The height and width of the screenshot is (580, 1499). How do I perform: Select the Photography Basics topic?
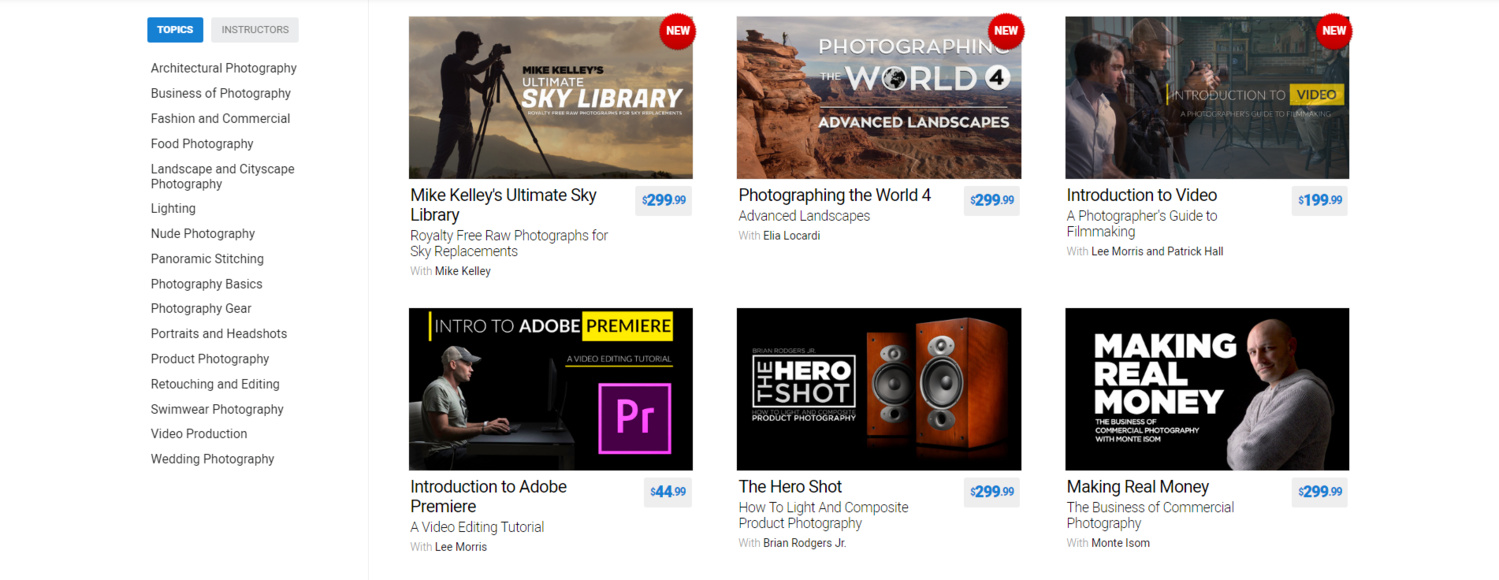(x=206, y=284)
